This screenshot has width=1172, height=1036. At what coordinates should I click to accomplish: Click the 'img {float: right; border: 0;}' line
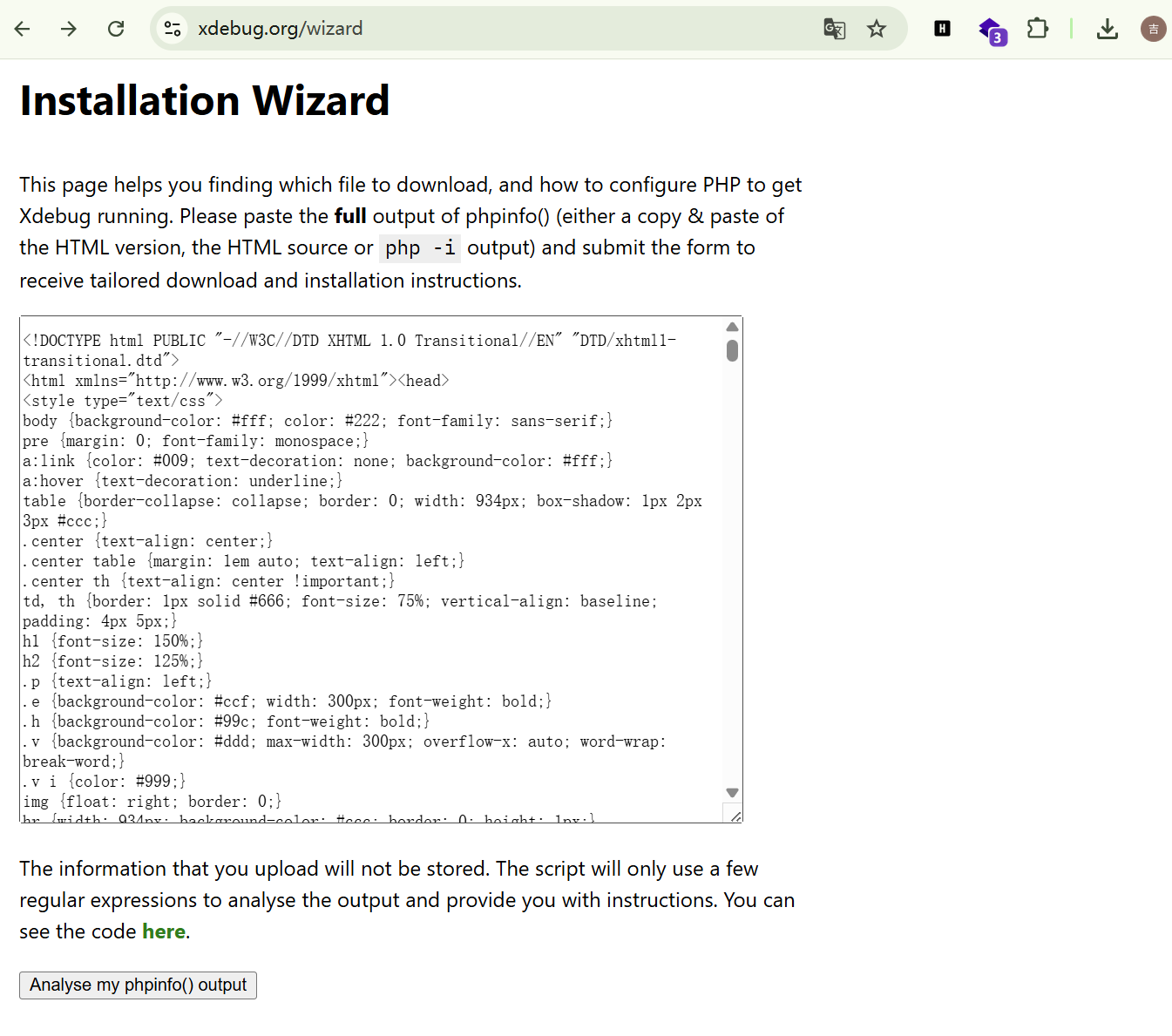point(152,802)
